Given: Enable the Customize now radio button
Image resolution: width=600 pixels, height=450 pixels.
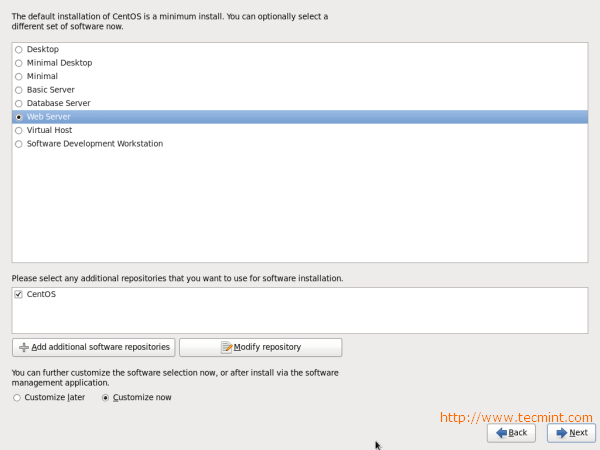Looking at the screenshot, I should tap(105, 397).
